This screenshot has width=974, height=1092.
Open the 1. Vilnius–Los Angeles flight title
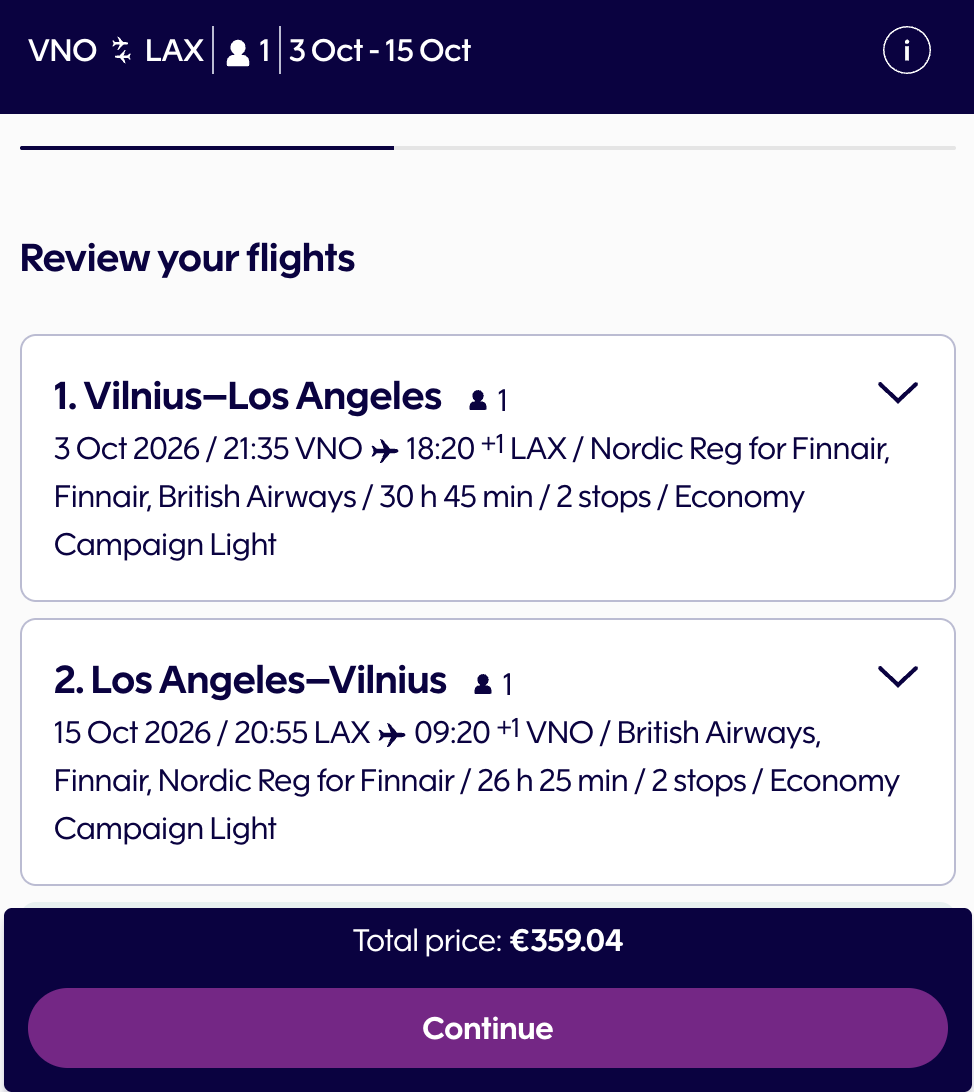248,397
